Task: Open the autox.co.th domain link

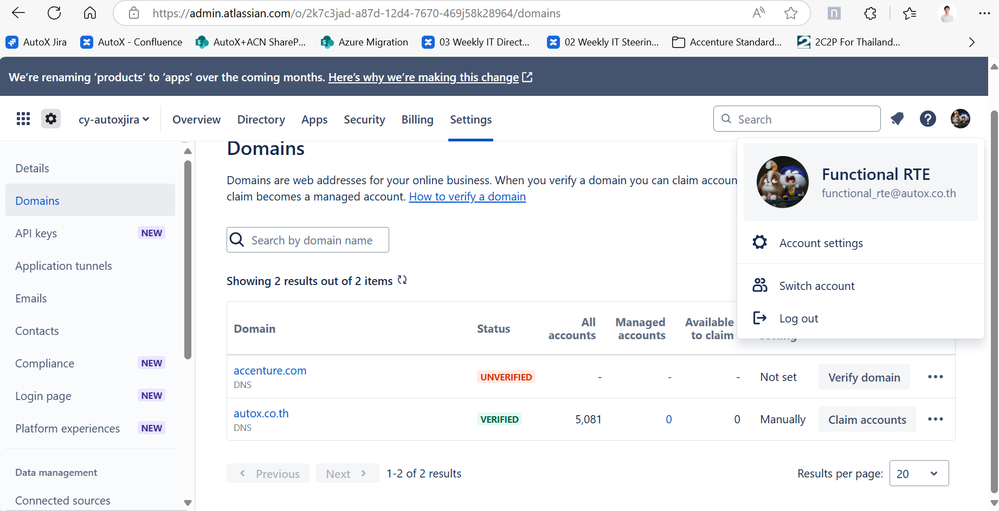Action: click(261, 413)
